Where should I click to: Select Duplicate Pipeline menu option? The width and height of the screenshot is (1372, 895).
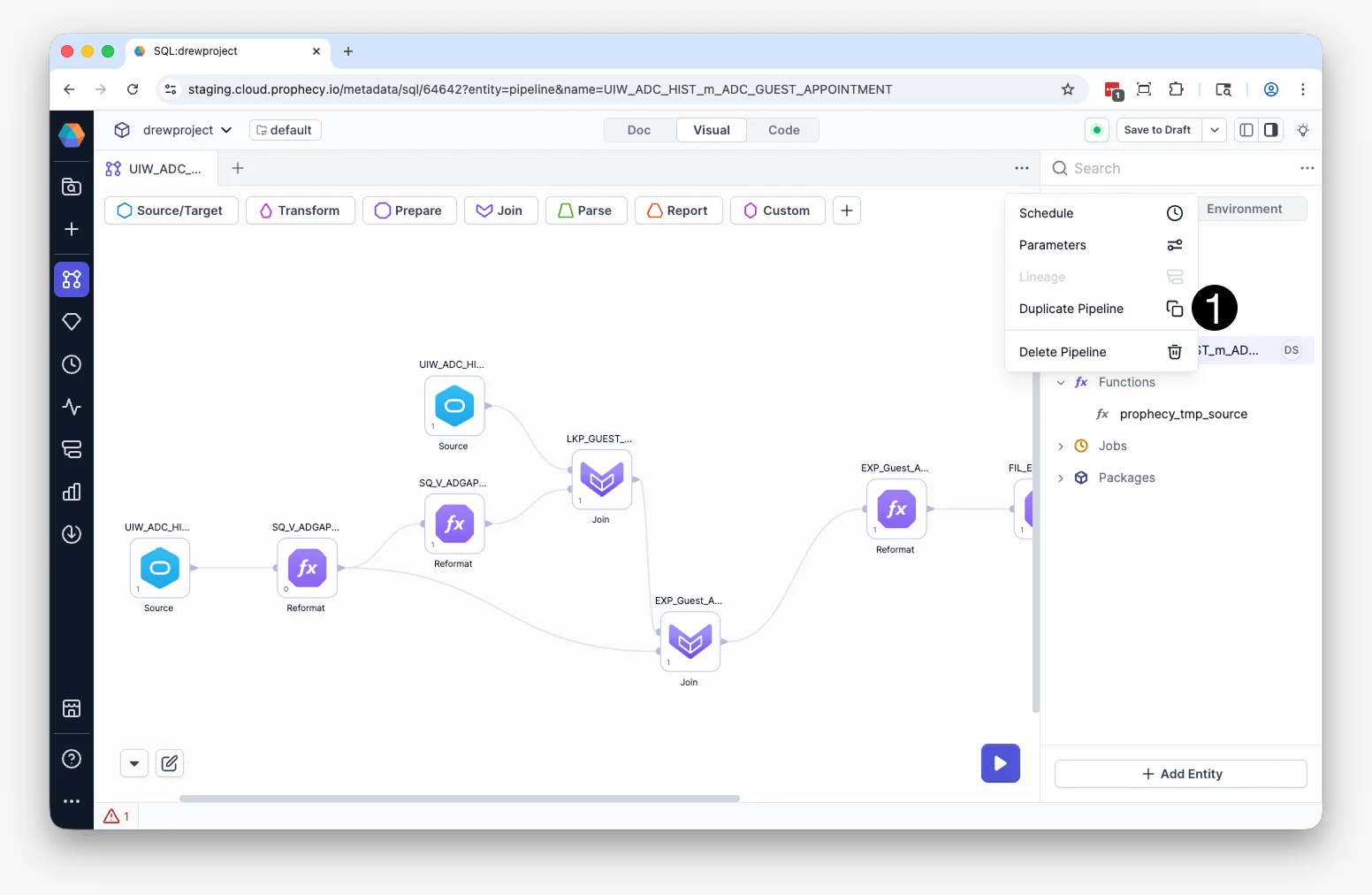[1101, 309]
